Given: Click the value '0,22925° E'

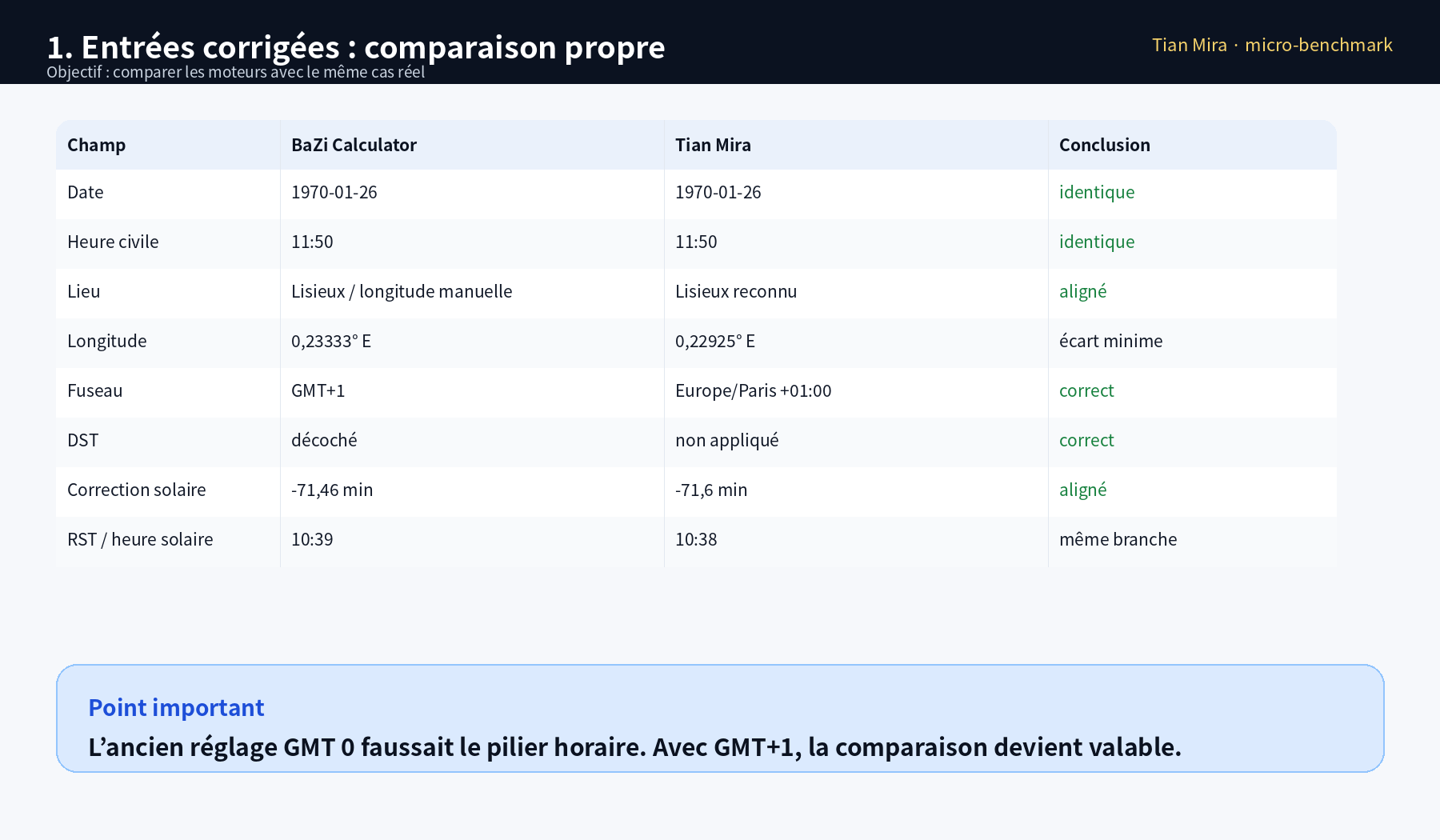Looking at the screenshot, I should (x=715, y=341).
